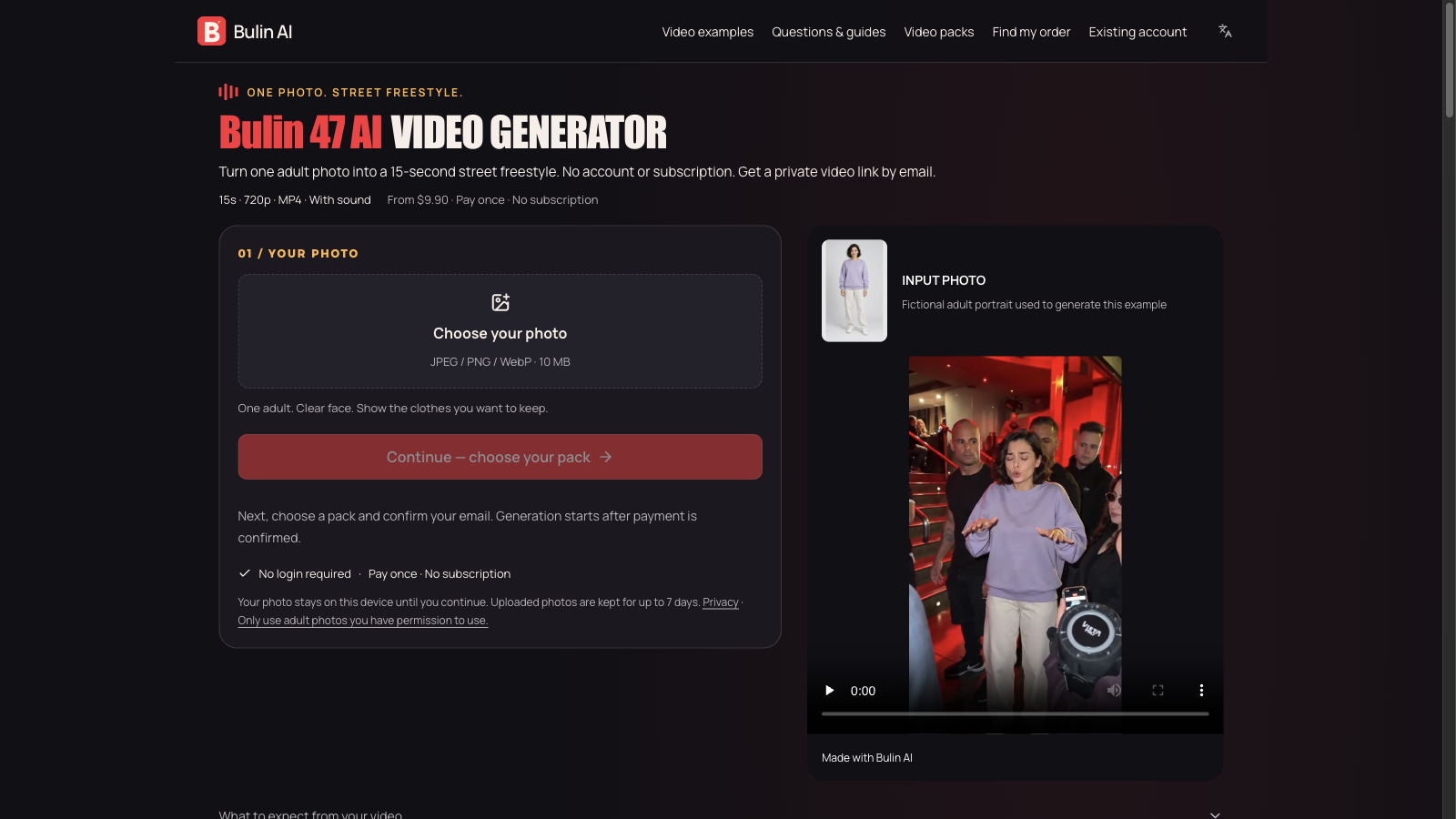Screen dimensions: 1456x819
Task: Open Find my order page
Action: [1031, 32]
